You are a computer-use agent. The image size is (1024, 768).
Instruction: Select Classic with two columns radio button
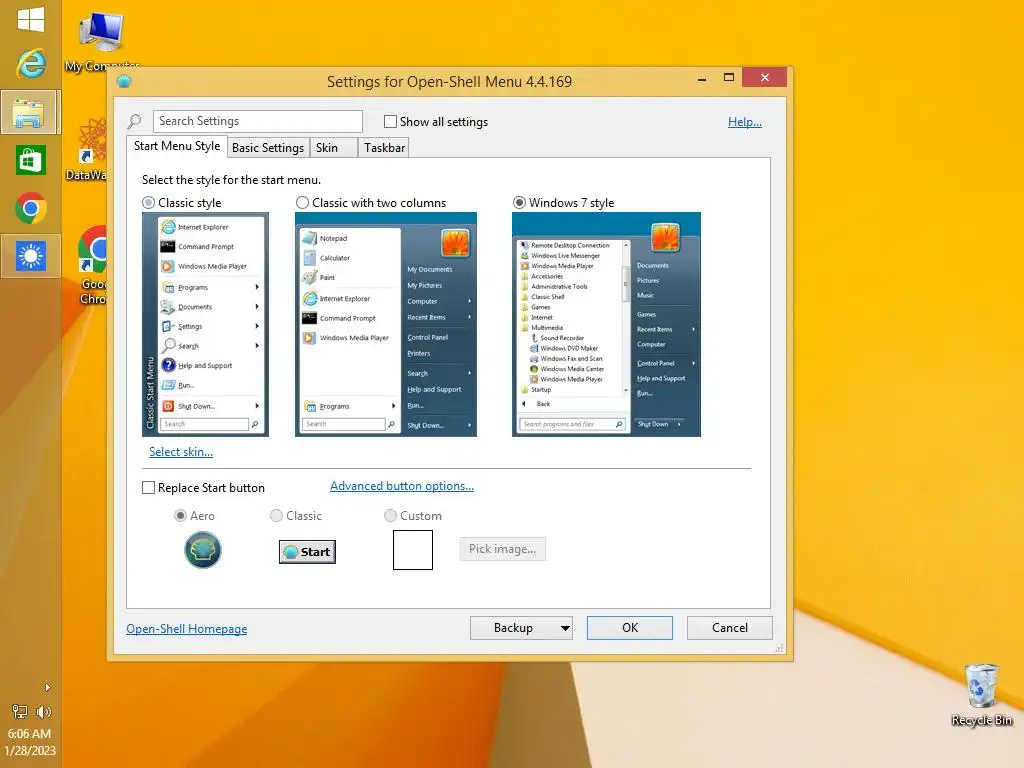coord(302,202)
